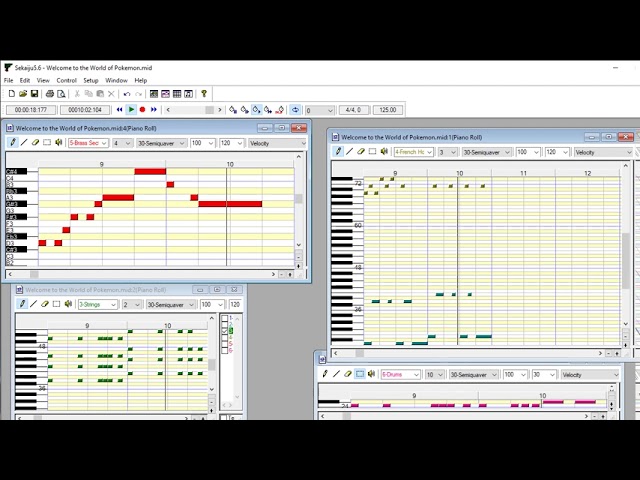Screen dimensions: 640x480
Task: Select the Eraser tool in French Horn piano roll
Action: pyautogui.click(x=361, y=151)
